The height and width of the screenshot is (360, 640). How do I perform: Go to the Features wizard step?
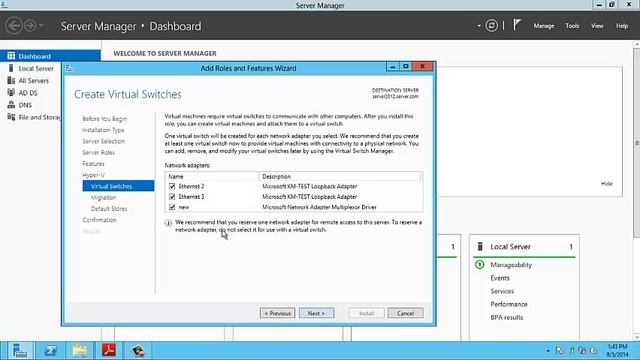[93, 164]
